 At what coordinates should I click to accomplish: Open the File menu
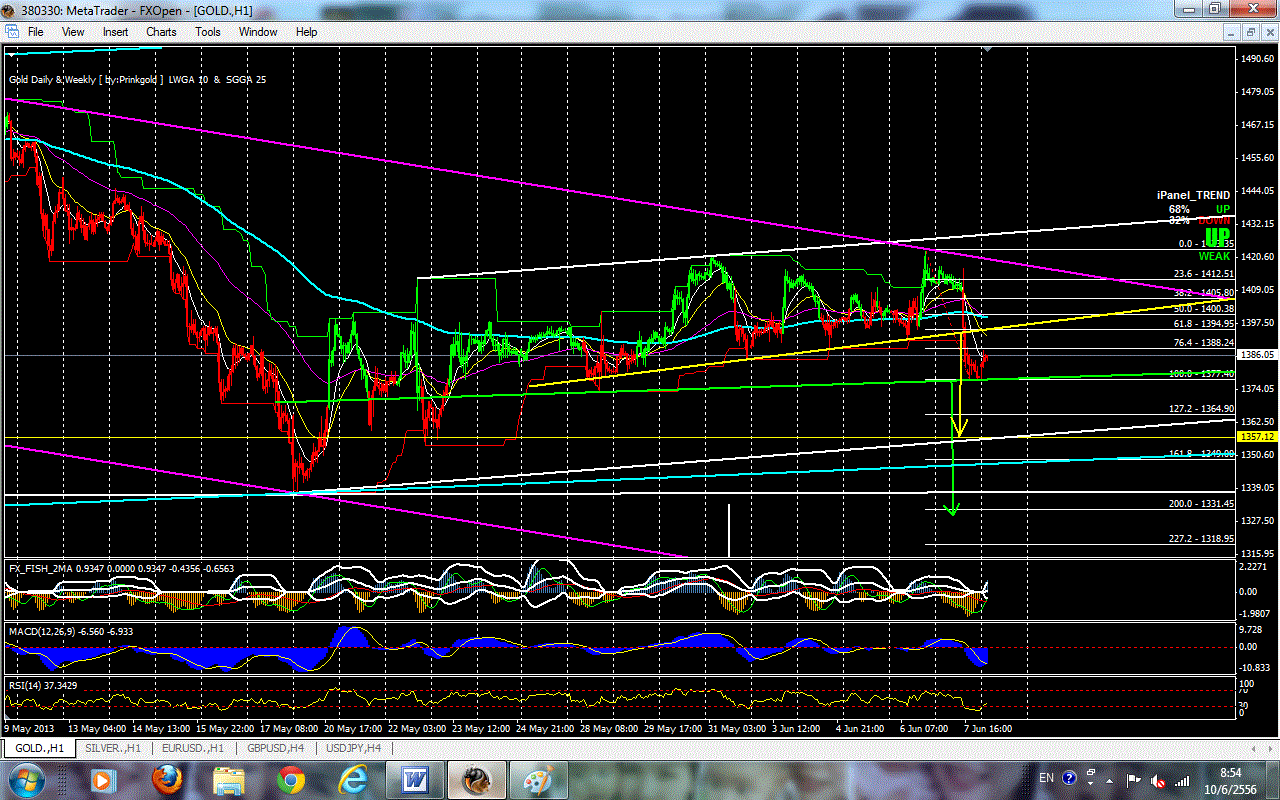pyautogui.click(x=35, y=32)
